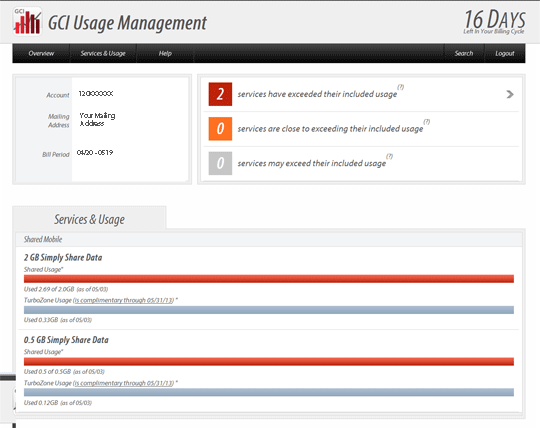The image size is (540, 428).
Task: Click the gray badge showing 0
Action: (x=220, y=163)
